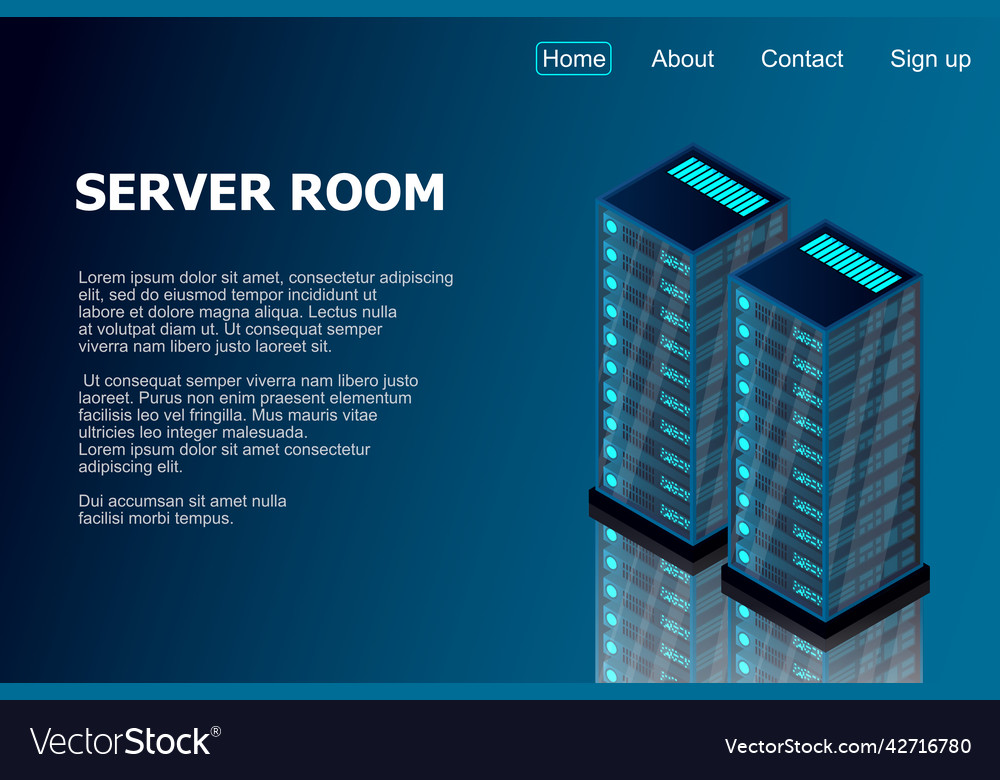
Task: Select the SERVER ROOM heading
Action: pos(260,192)
